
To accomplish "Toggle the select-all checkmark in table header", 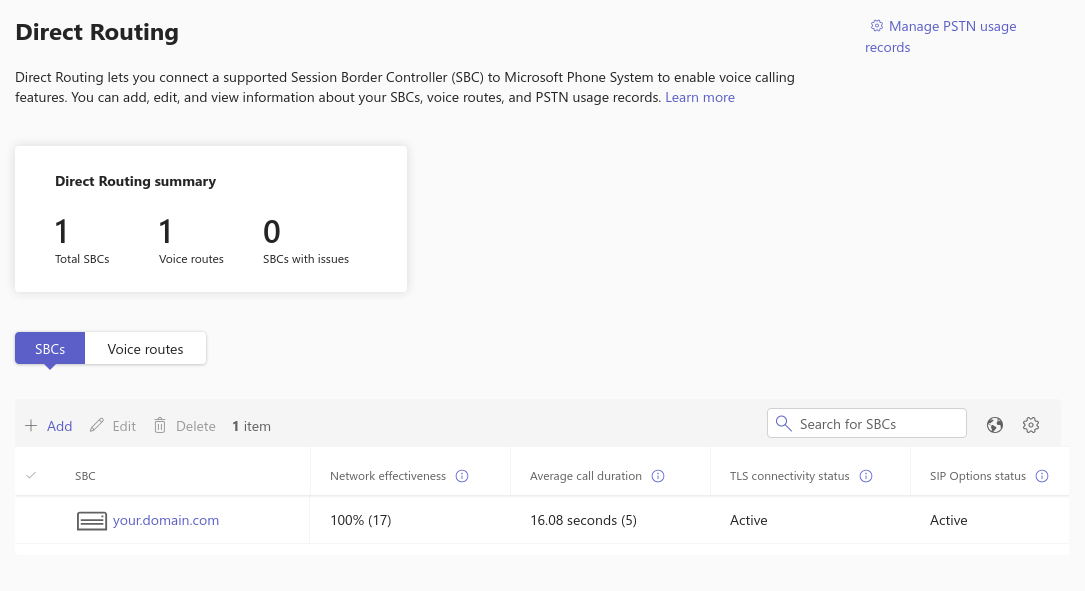I will pos(31,475).
